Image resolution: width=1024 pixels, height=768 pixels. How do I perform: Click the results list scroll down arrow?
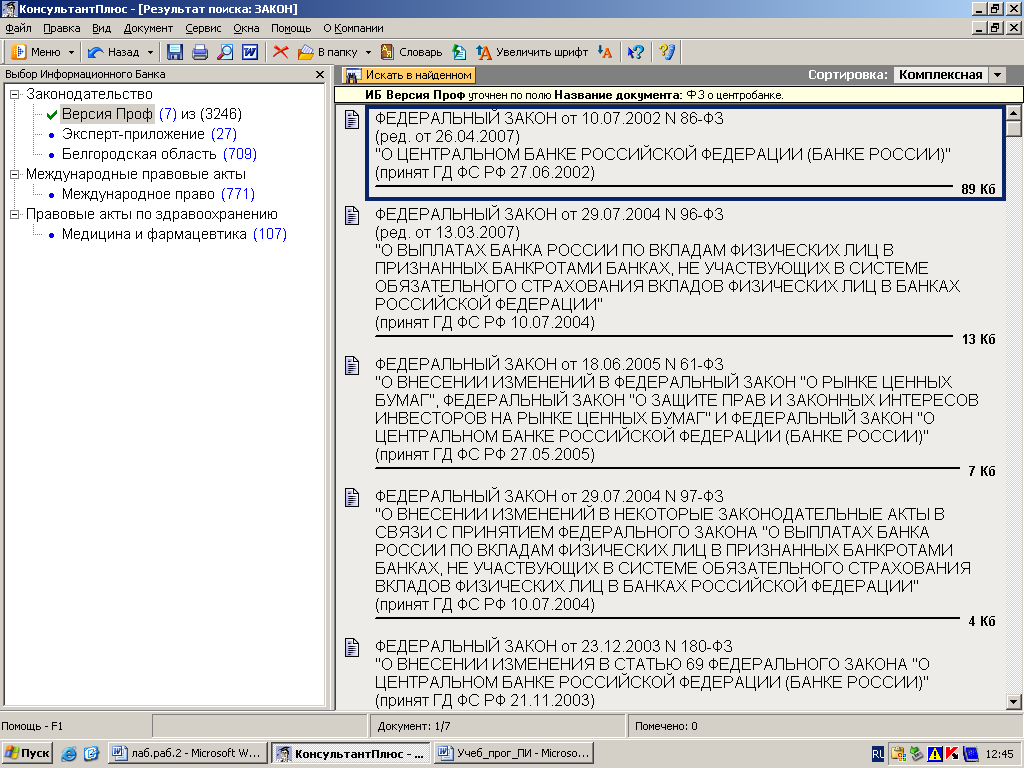[1014, 702]
